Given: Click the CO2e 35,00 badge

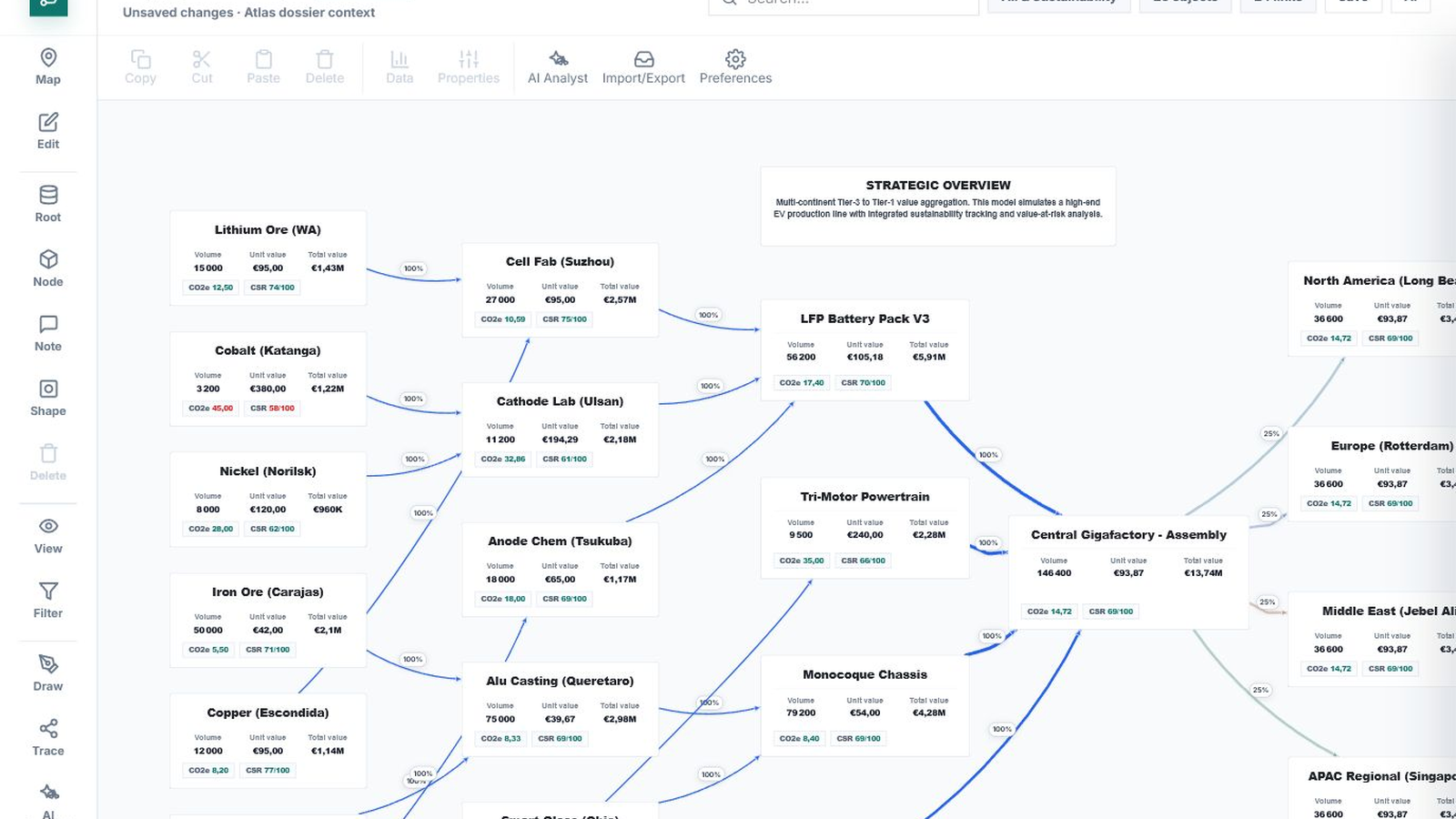Looking at the screenshot, I should coord(801,561).
